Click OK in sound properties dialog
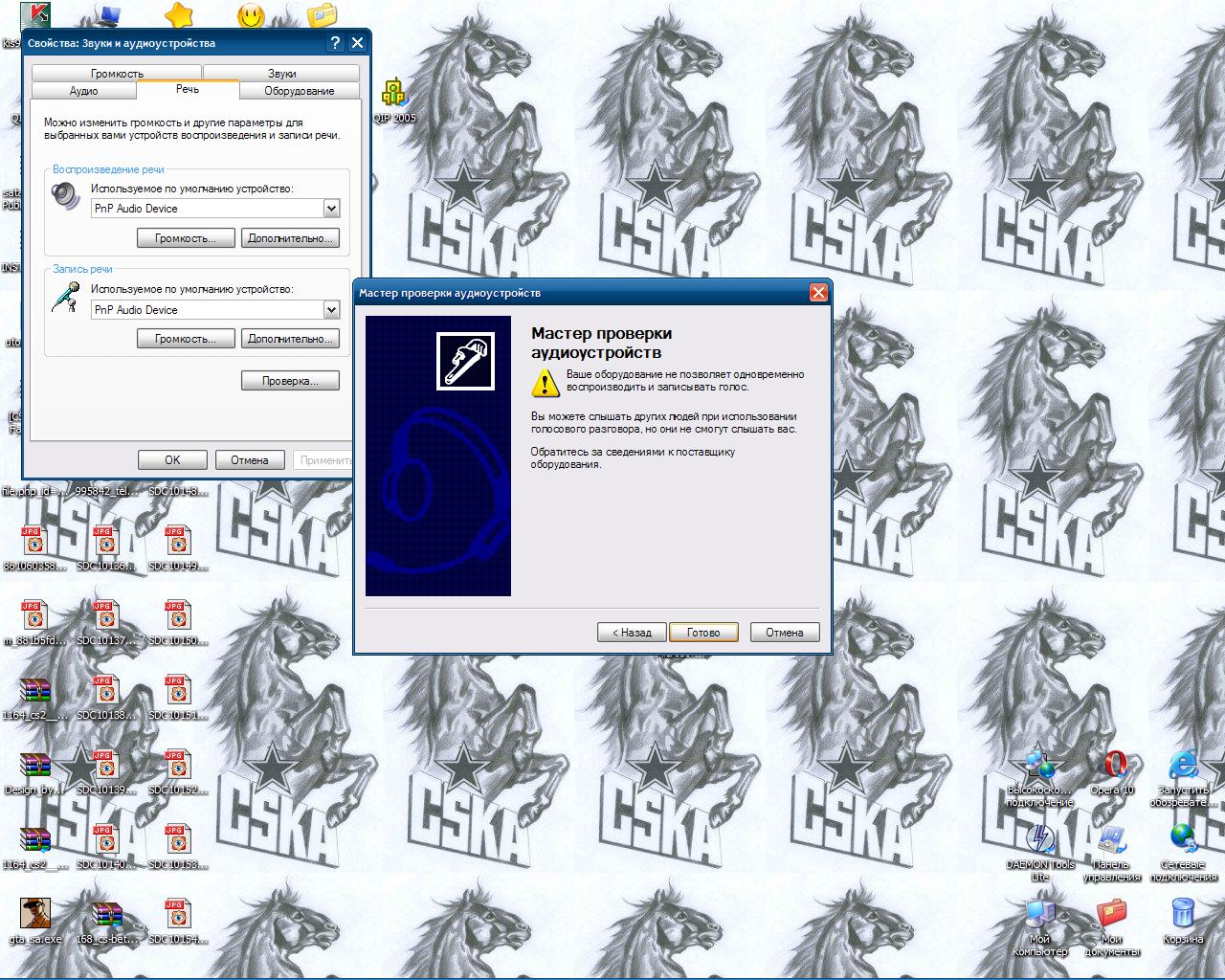 click(172, 460)
